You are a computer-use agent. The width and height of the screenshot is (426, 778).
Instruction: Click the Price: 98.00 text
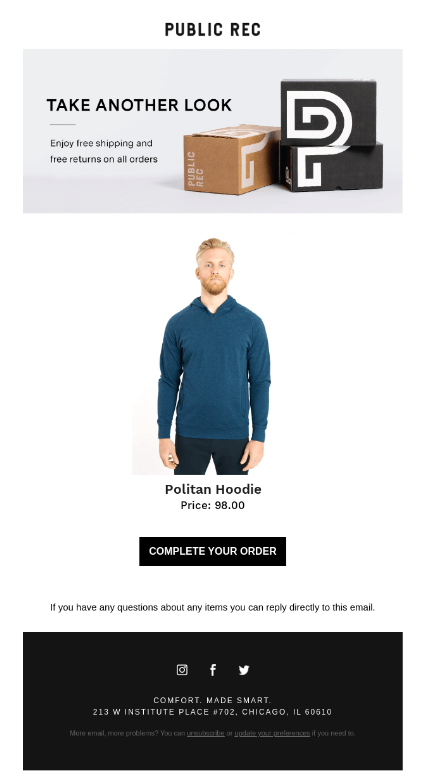[213, 505]
